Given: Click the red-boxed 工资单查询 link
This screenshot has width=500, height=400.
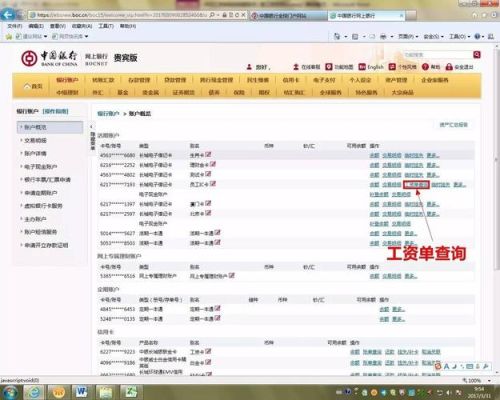Looking at the screenshot, I should [x=416, y=185].
